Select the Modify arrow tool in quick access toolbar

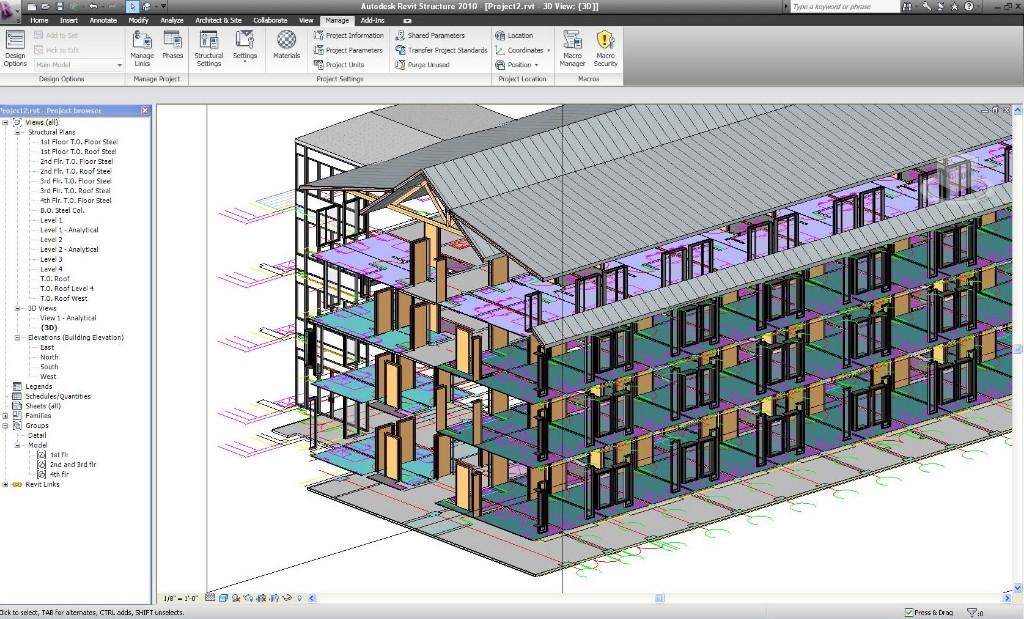point(133,7)
